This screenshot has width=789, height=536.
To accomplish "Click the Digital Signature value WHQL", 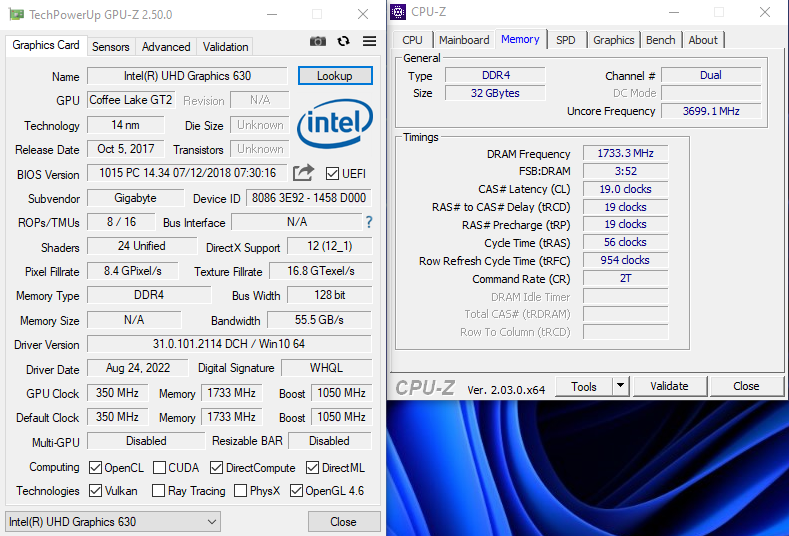I will coord(327,368).
